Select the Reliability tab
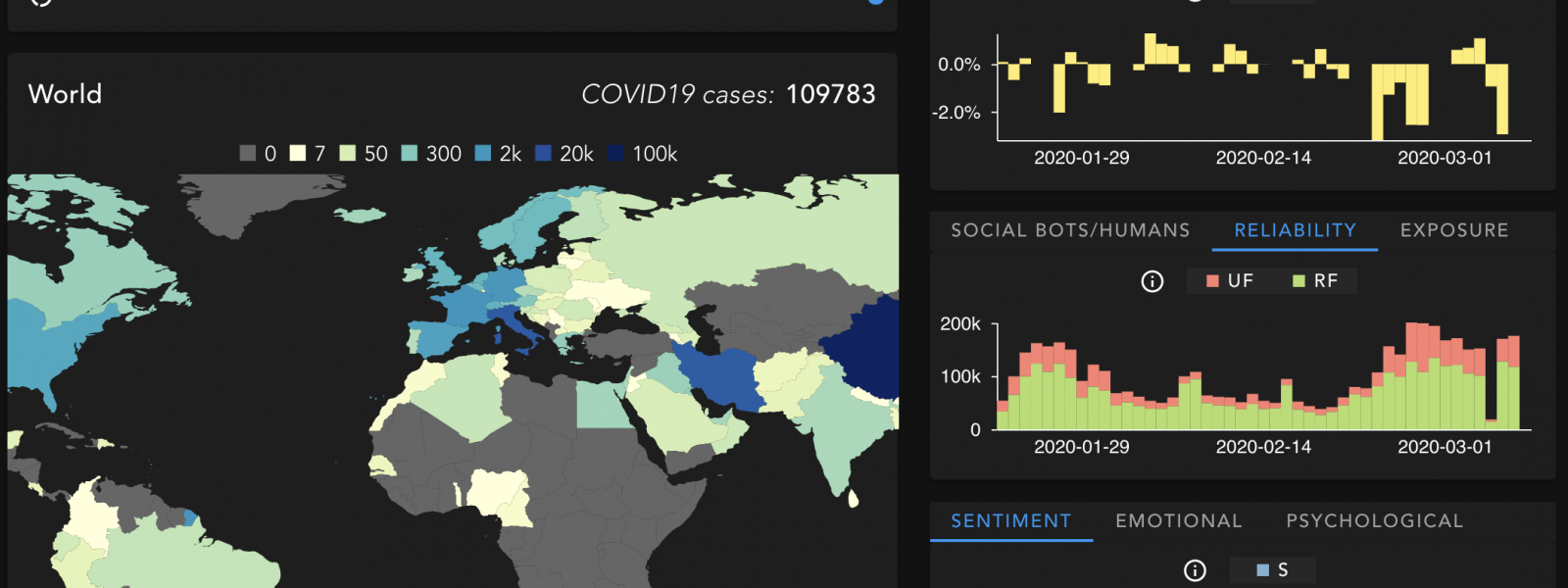This screenshot has width=1568, height=588. pyautogui.click(x=1295, y=230)
